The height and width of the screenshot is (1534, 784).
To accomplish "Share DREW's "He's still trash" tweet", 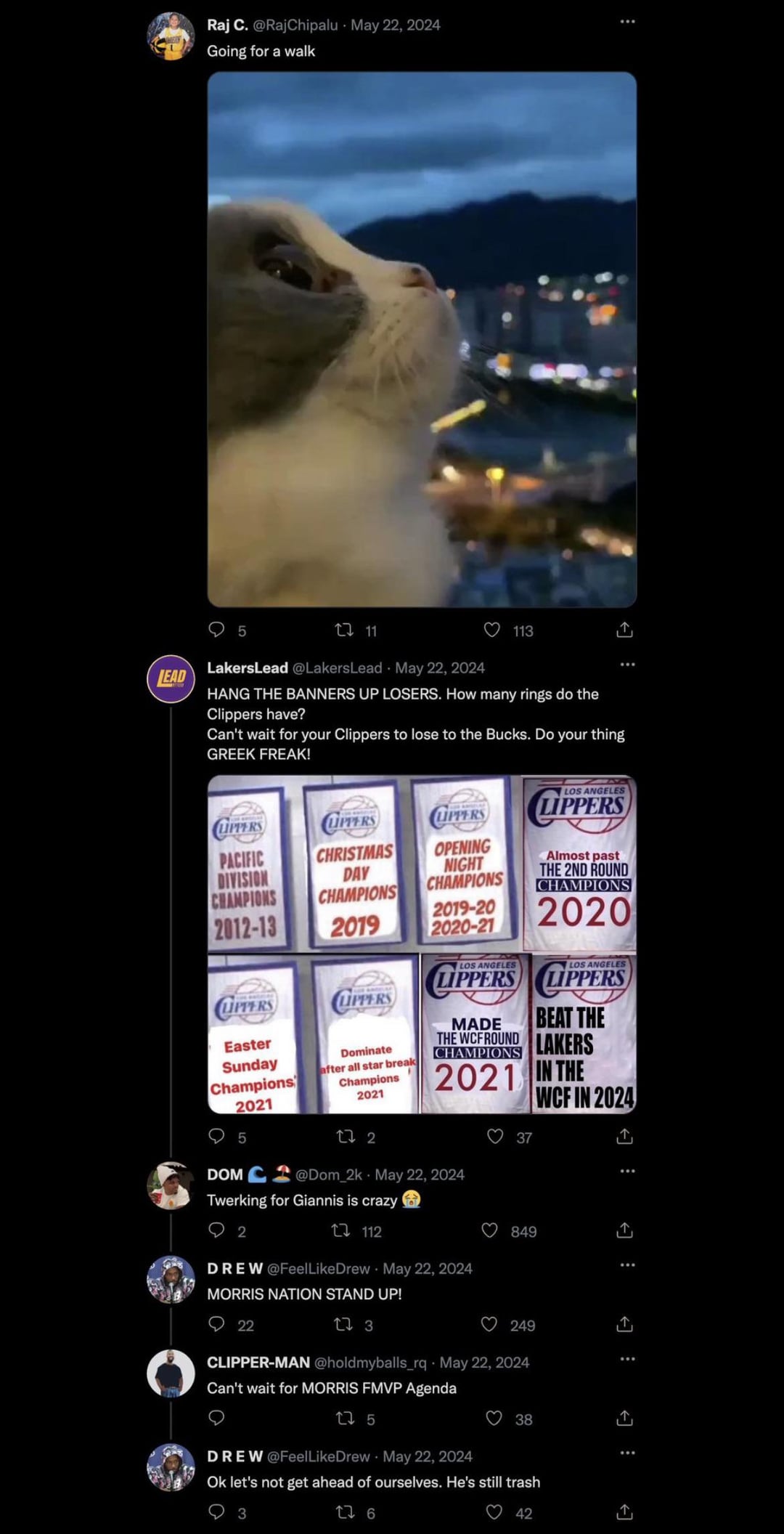I will coord(624,1512).
